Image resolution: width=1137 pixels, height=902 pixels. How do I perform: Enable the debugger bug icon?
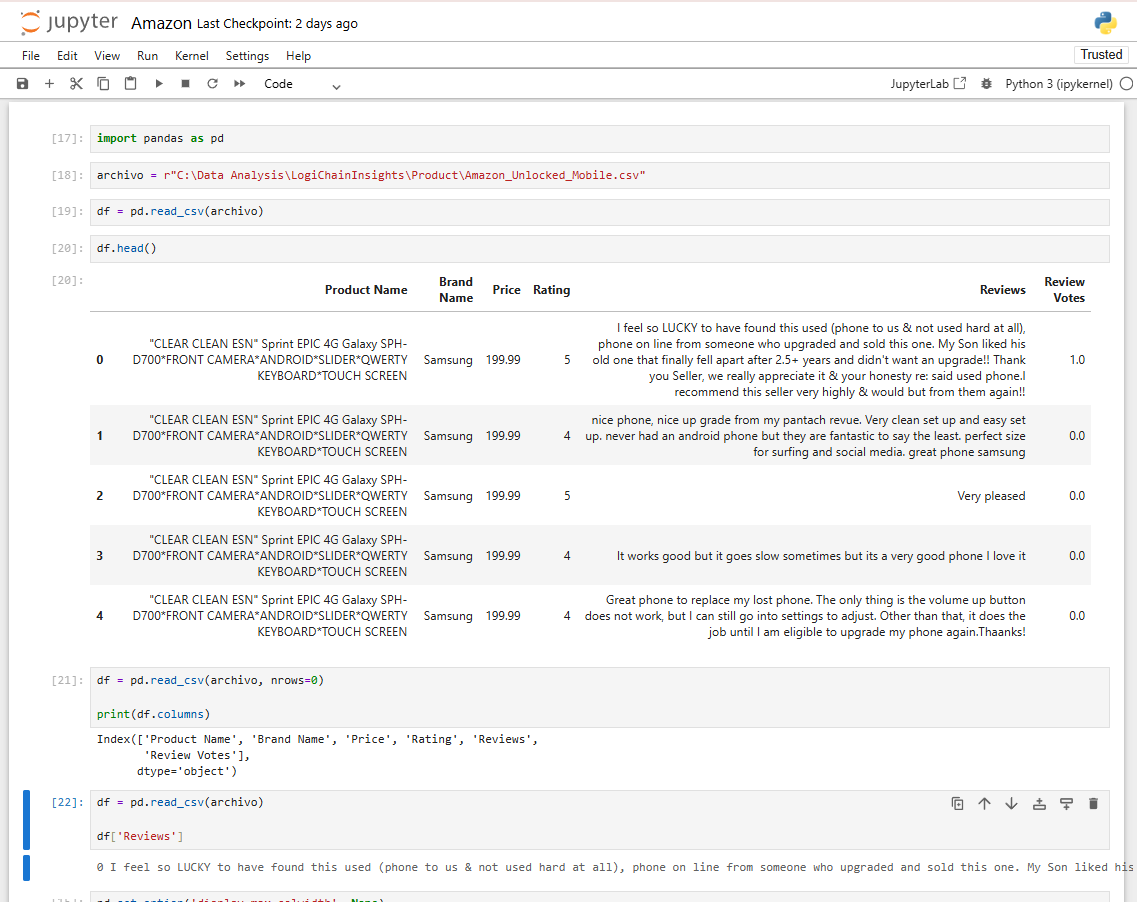(986, 83)
